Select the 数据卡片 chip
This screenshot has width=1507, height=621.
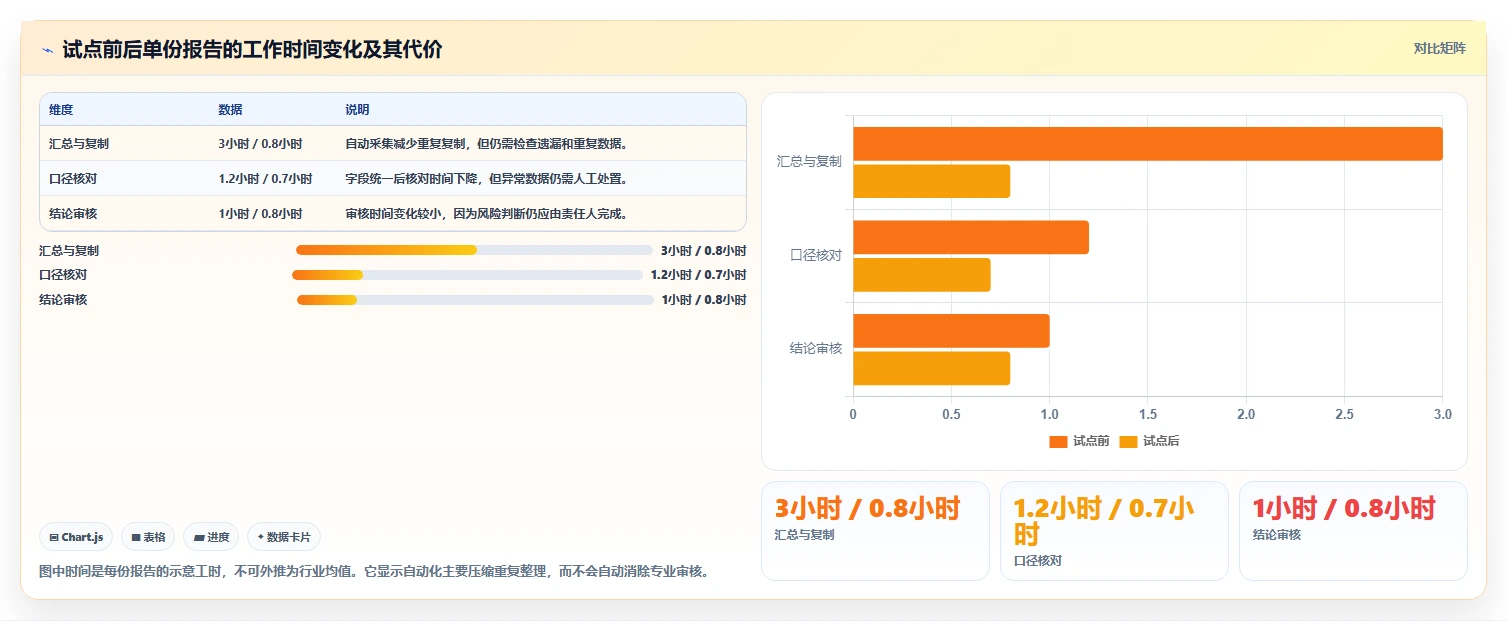(284, 537)
